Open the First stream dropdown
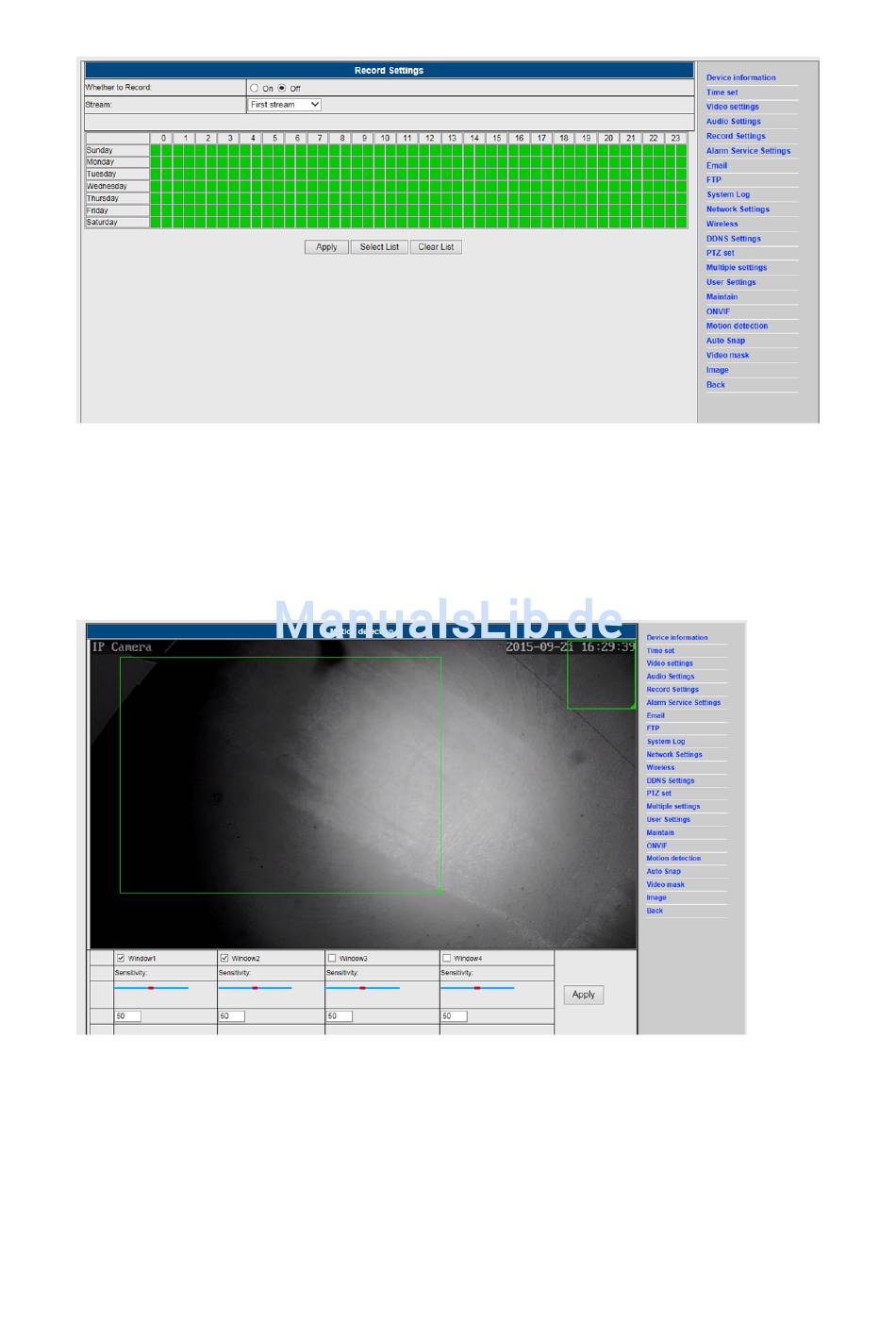Screen dimensions: 896x1340 pyautogui.click(x=285, y=105)
